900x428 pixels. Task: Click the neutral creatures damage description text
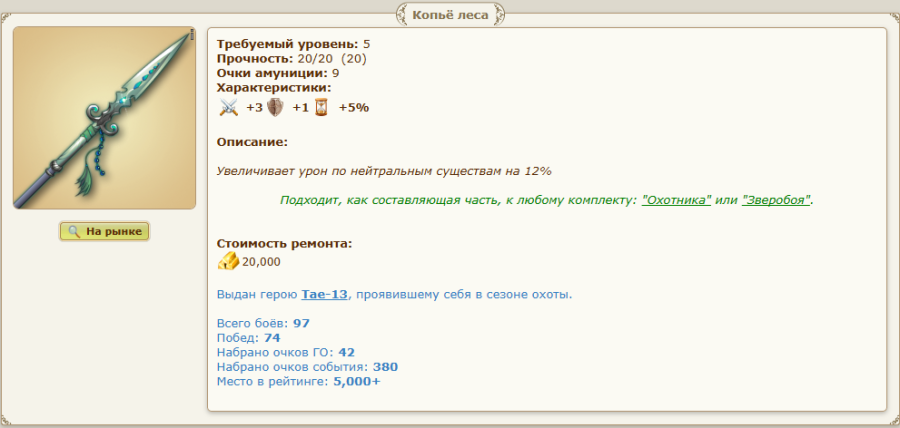[x=384, y=171]
